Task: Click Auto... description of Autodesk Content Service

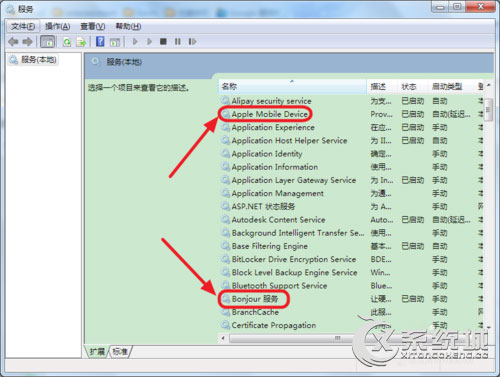Action: coord(382,220)
